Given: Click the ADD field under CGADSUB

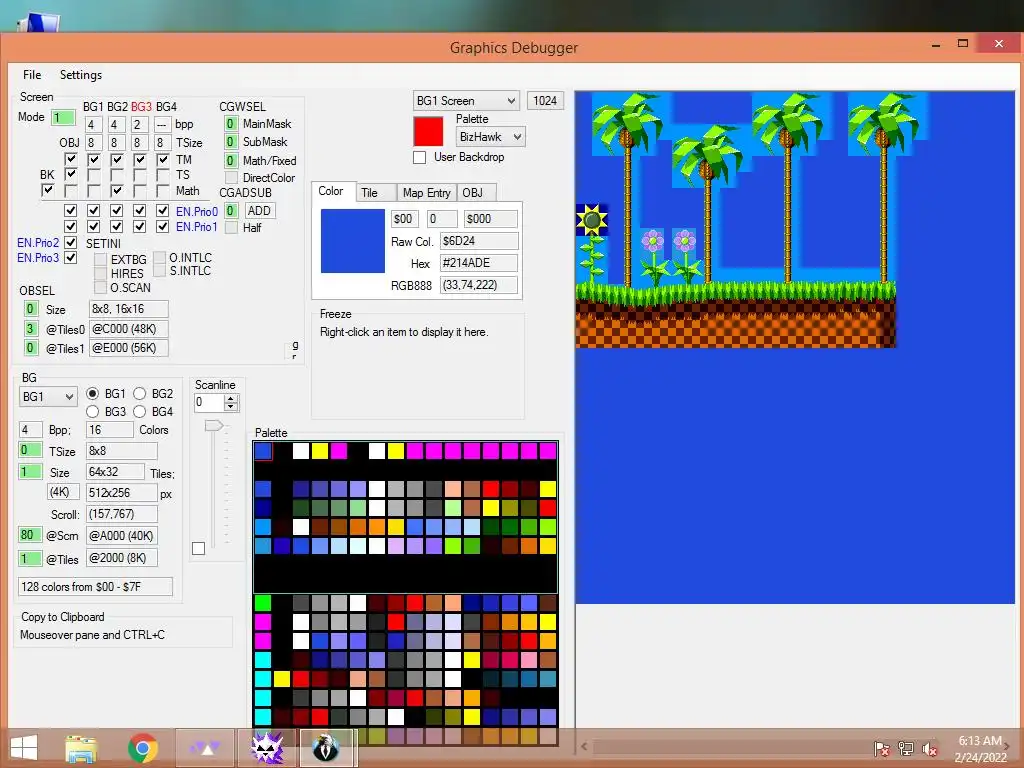Looking at the screenshot, I should [x=259, y=211].
